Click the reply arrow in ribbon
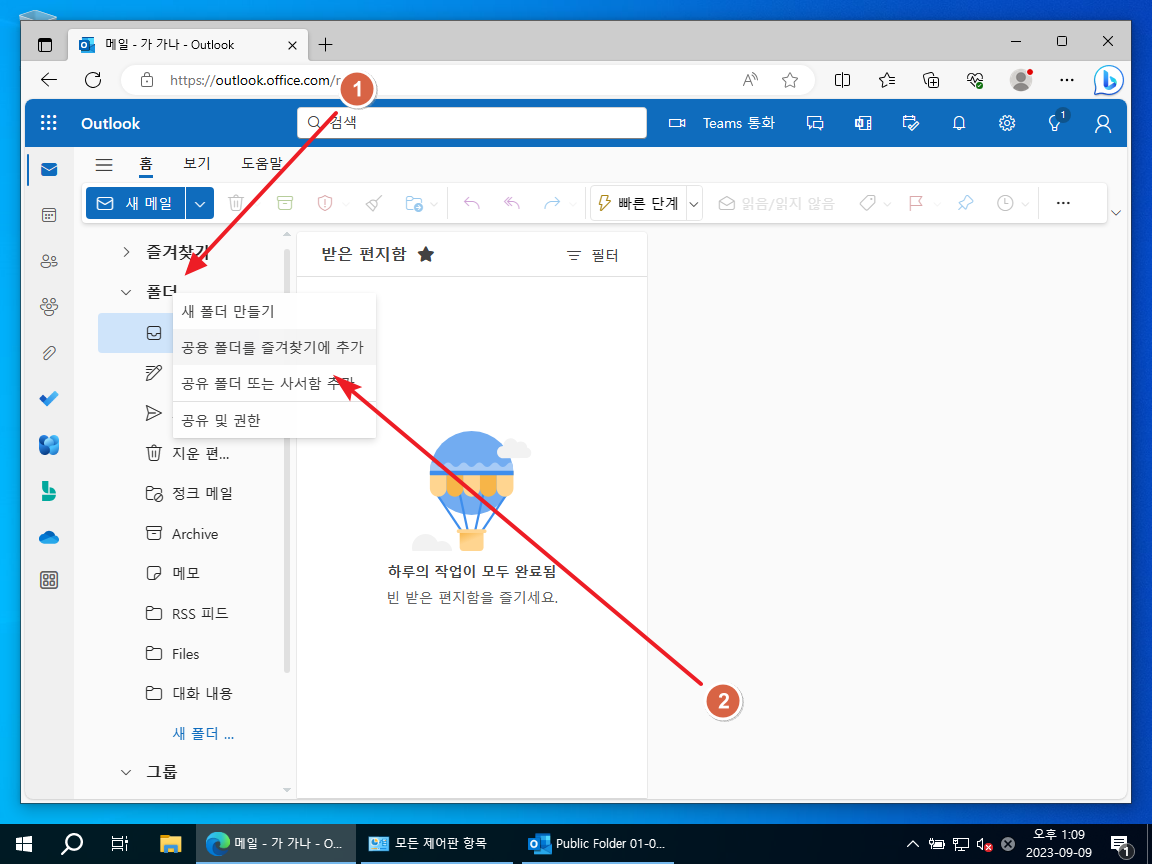Image resolution: width=1152 pixels, height=864 pixels. tap(472, 203)
